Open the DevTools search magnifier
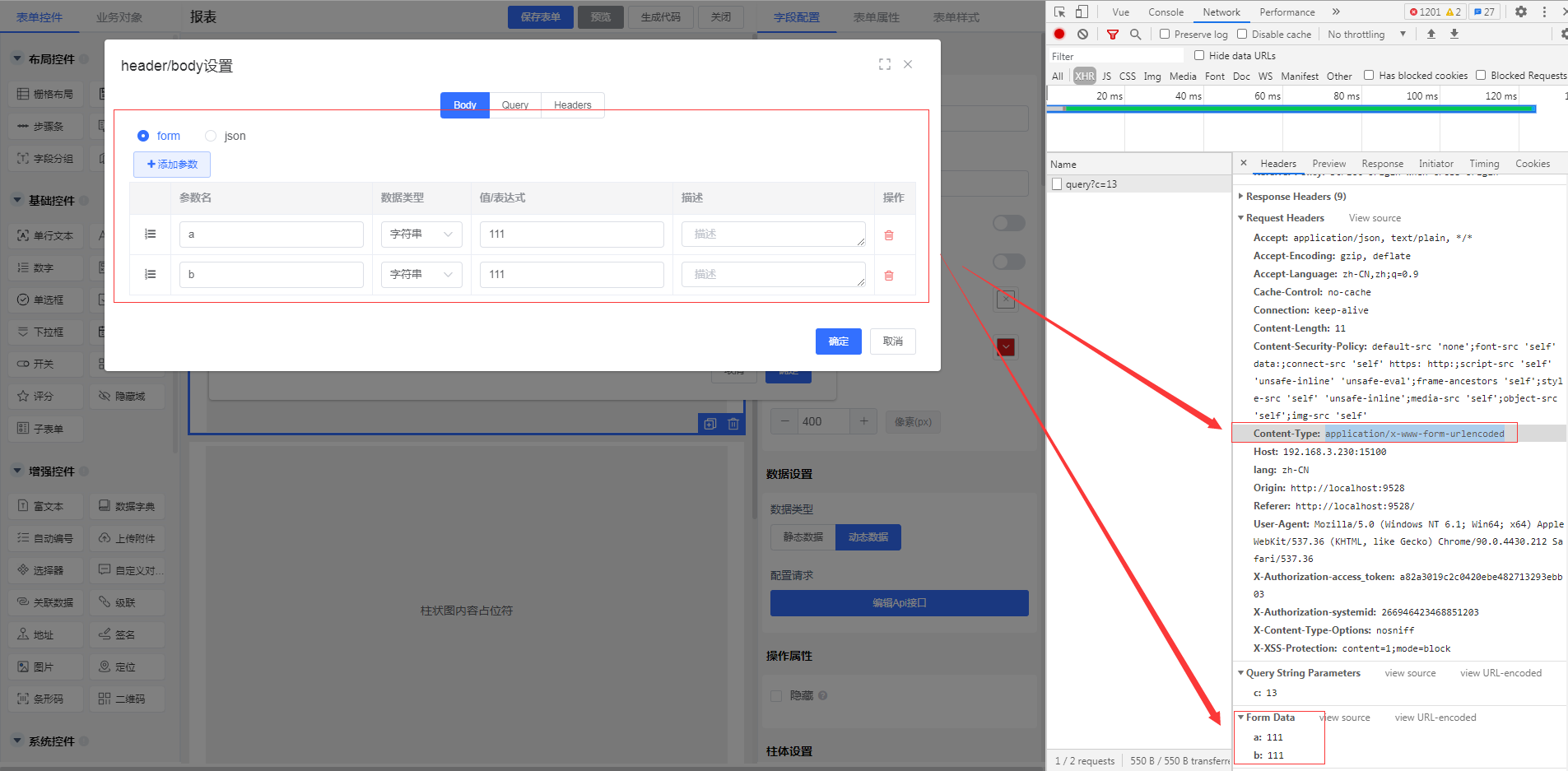Image resolution: width=1568 pixels, height=771 pixels. click(1135, 34)
